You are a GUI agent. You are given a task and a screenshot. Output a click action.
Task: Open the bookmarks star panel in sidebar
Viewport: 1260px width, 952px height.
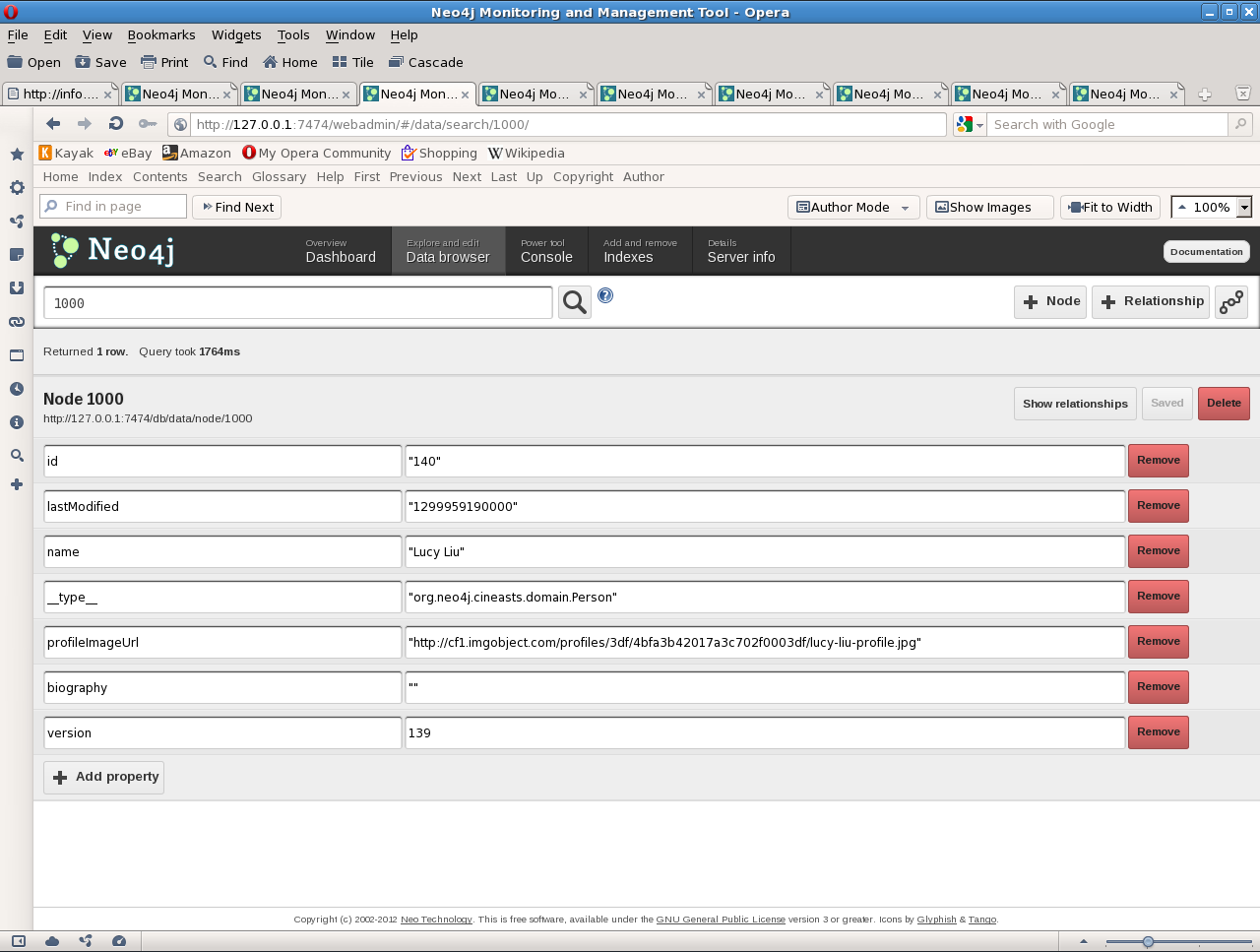click(x=17, y=155)
